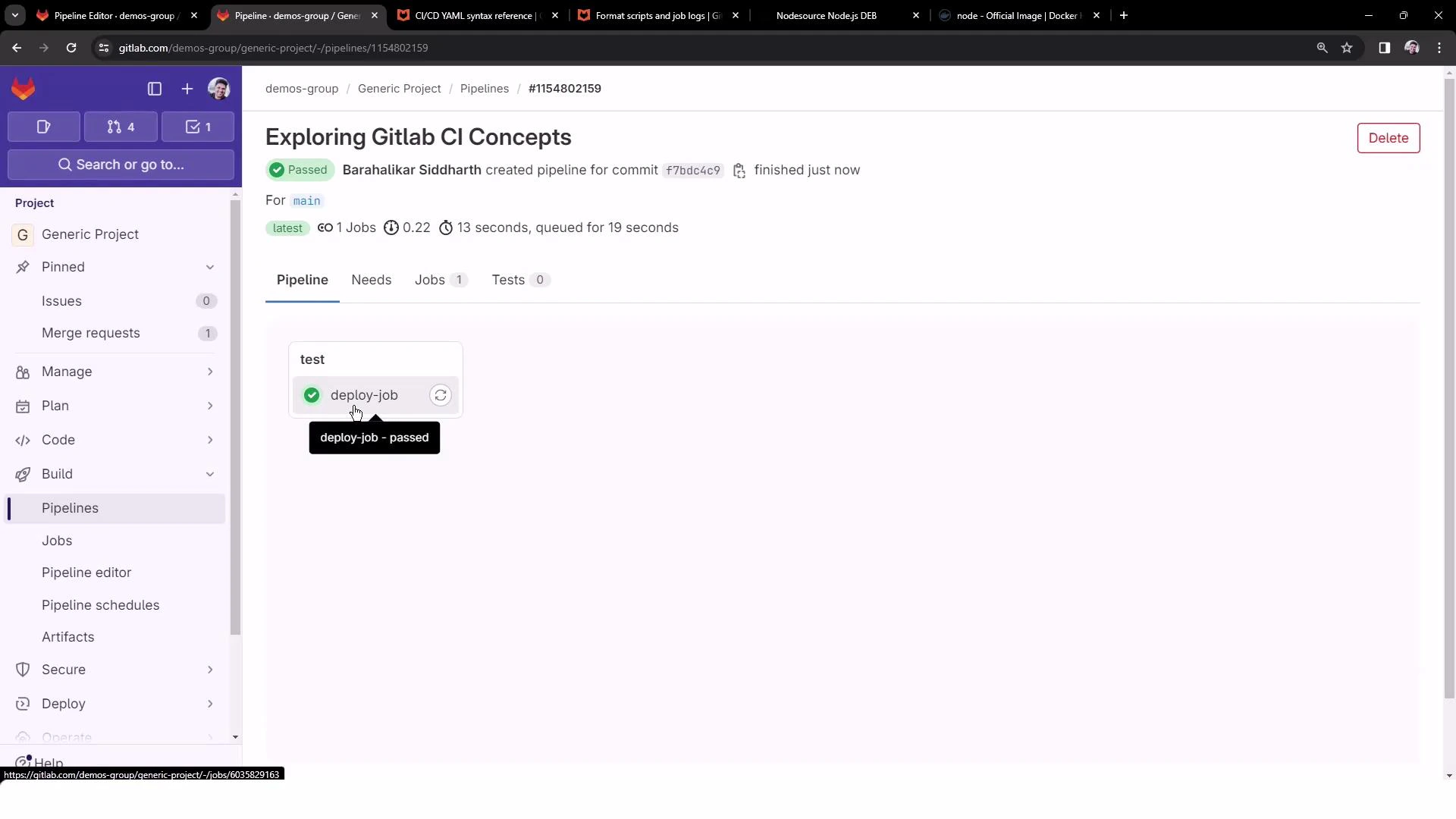This screenshot has height=819, width=1456.
Task: Expand the Secure section
Action: point(210,670)
